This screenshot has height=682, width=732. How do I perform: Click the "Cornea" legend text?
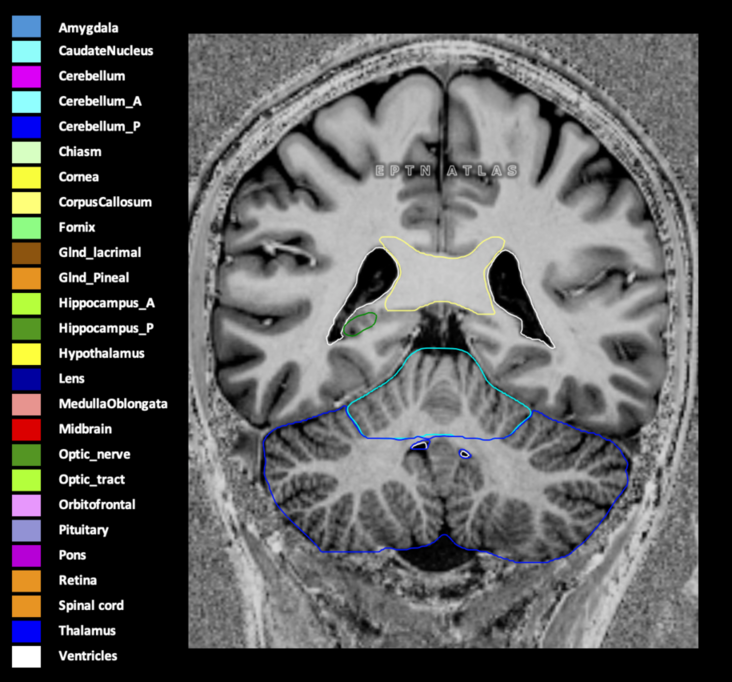pyautogui.click(x=79, y=177)
